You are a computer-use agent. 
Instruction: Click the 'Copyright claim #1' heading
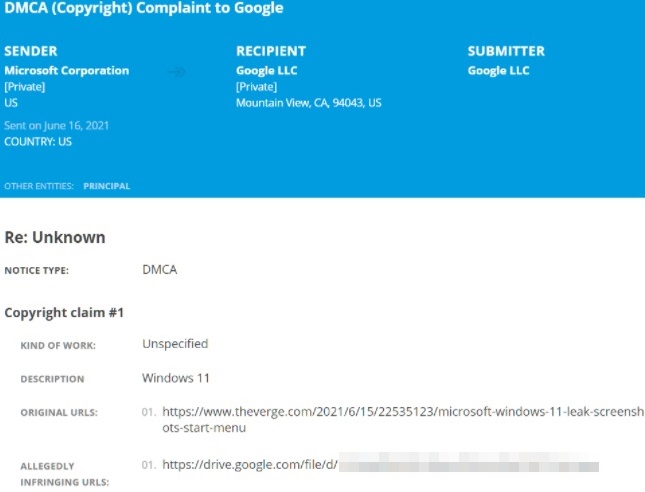coord(64,313)
